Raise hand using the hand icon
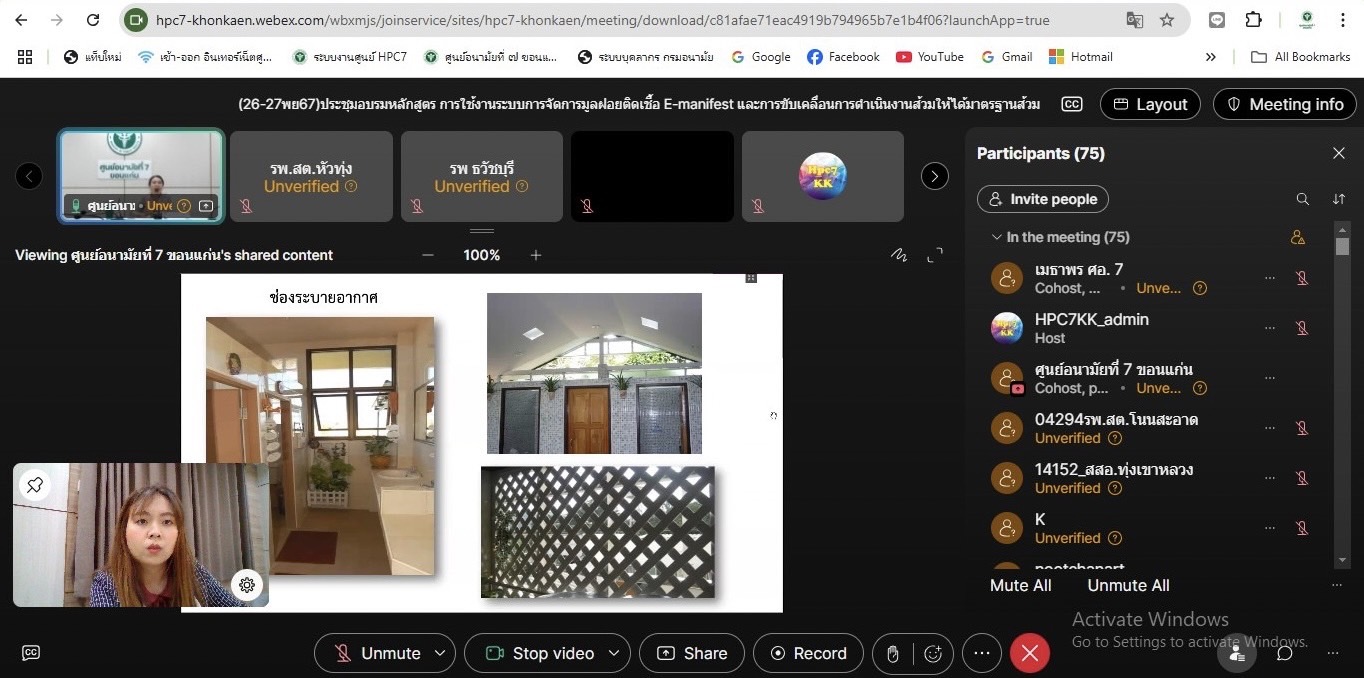 click(x=893, y=654)
